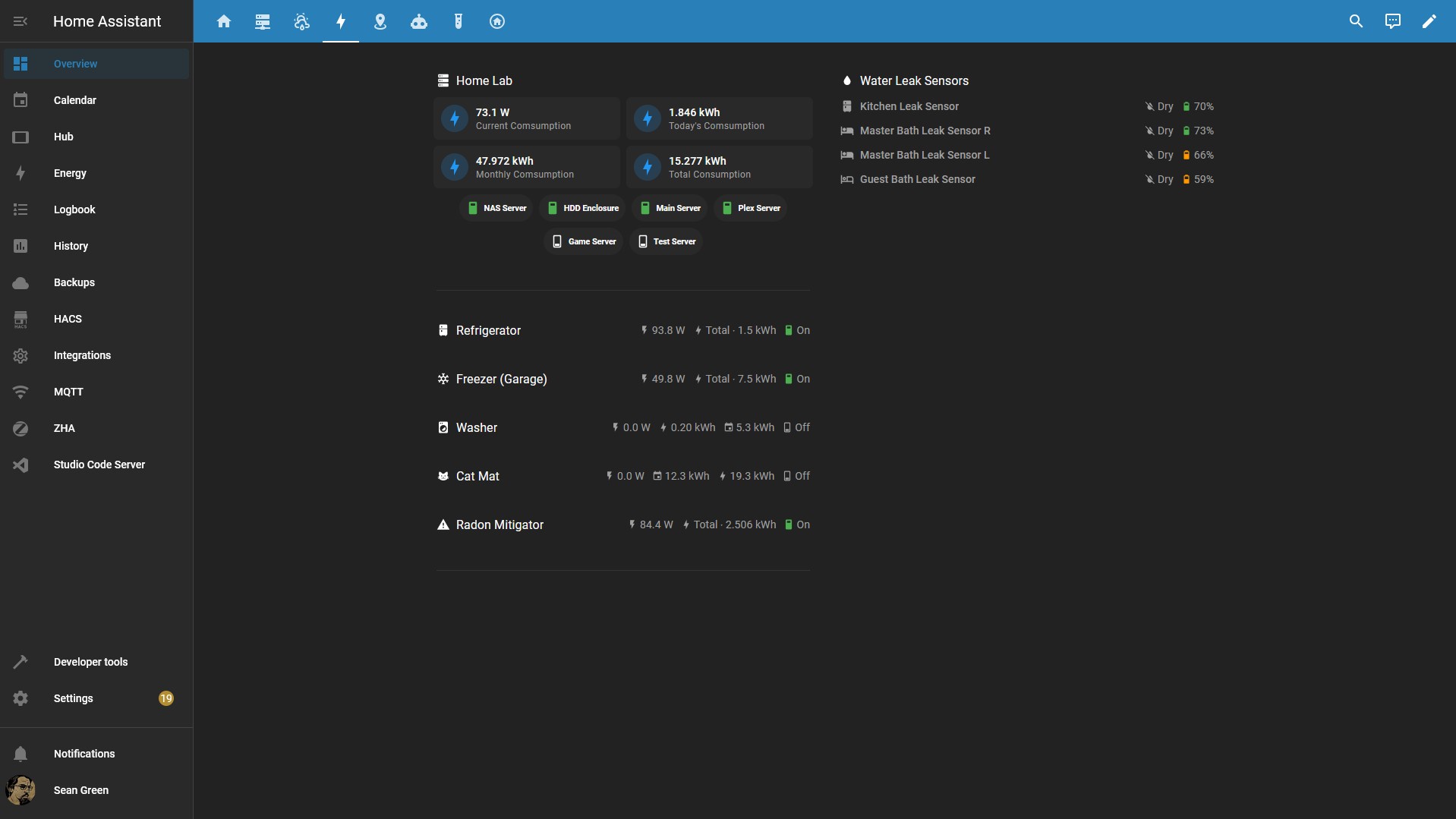
Task: Open History from the sidebar
Action: point(96,246)
